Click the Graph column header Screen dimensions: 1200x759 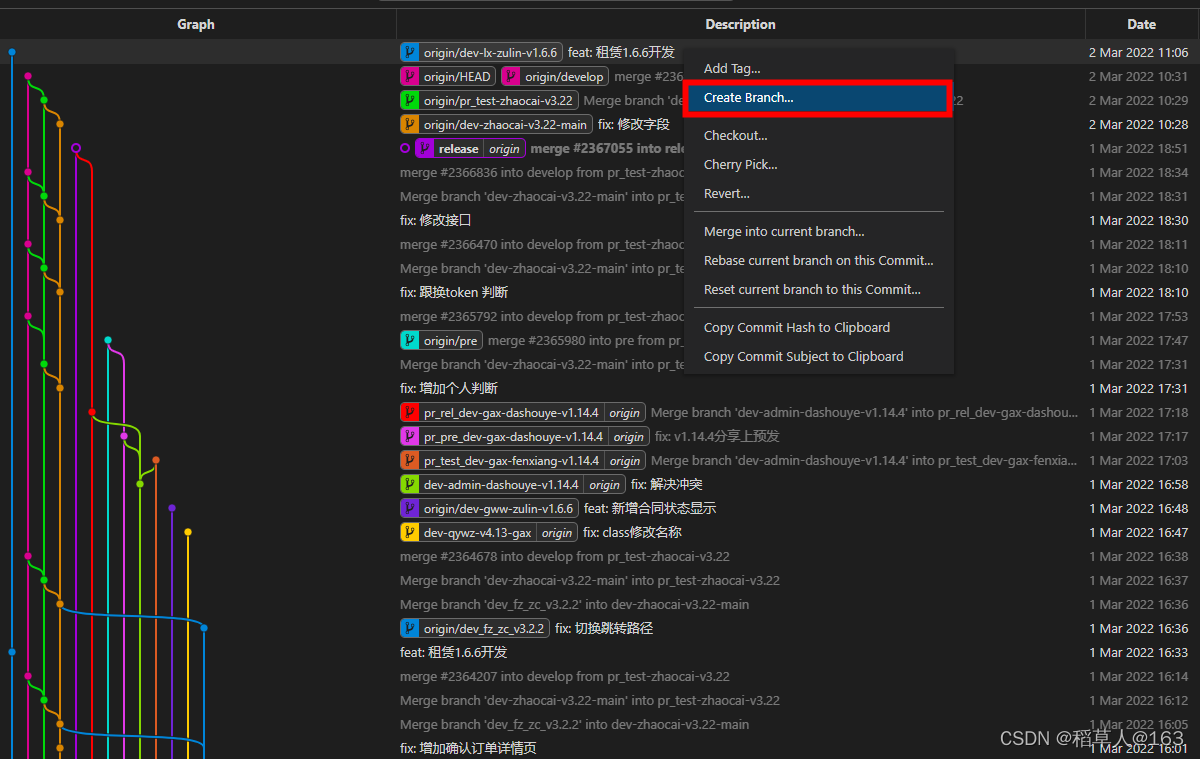point(196,24)
